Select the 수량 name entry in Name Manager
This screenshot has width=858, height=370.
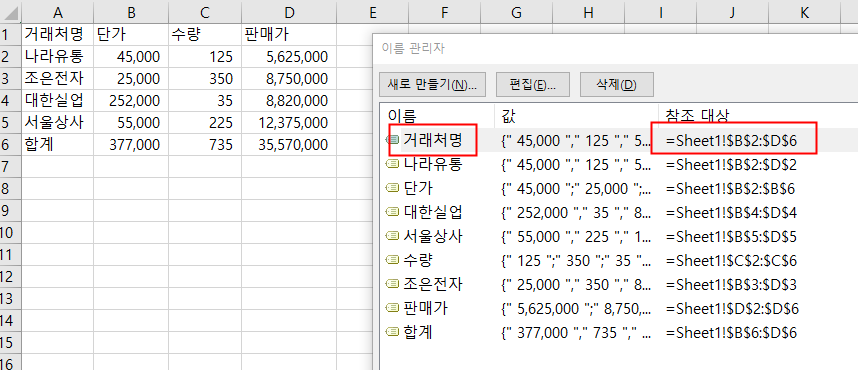click(418, 261)
